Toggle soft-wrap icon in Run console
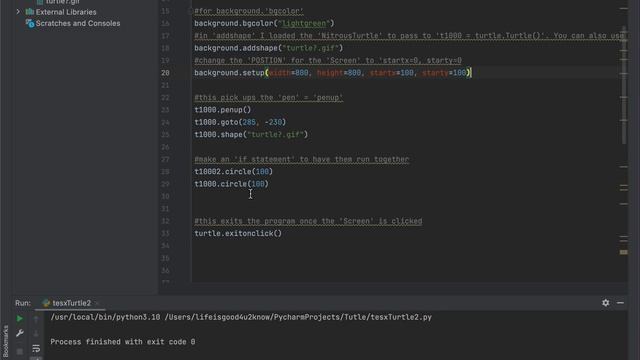The height and width of the screenshot is (360, 640). tap(36, 348)
